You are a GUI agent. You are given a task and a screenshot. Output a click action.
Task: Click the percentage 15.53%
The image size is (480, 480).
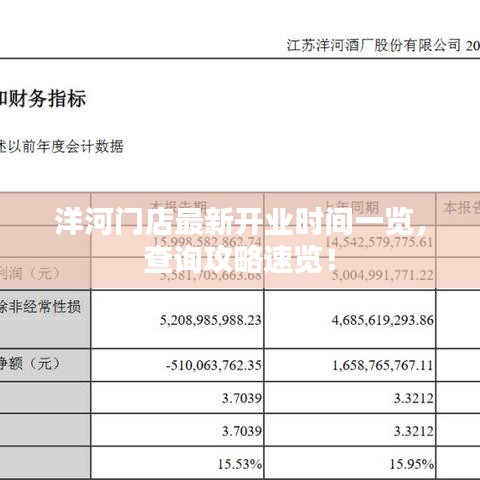pos(240,464)
